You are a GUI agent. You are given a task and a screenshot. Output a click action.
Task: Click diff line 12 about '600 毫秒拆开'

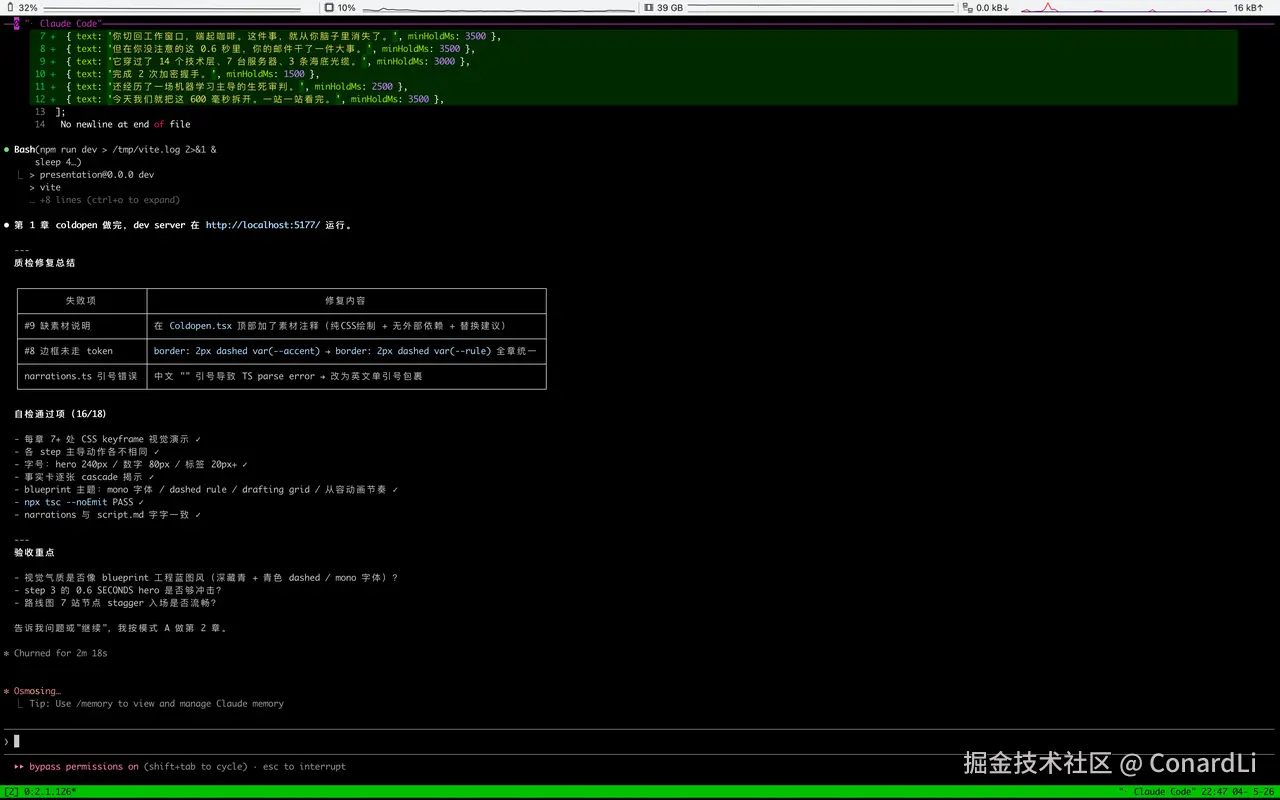tap(636, 99)
